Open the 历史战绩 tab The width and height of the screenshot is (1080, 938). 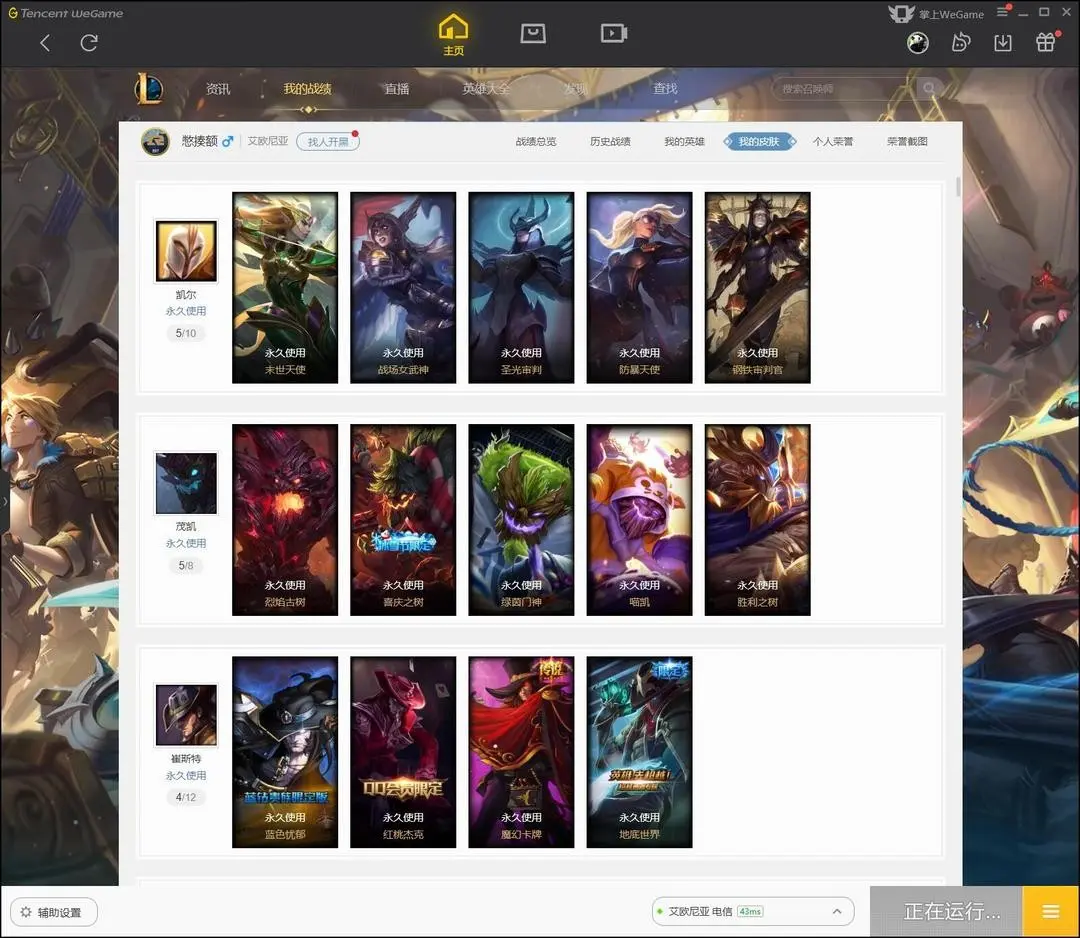click(x=610, y=142)
